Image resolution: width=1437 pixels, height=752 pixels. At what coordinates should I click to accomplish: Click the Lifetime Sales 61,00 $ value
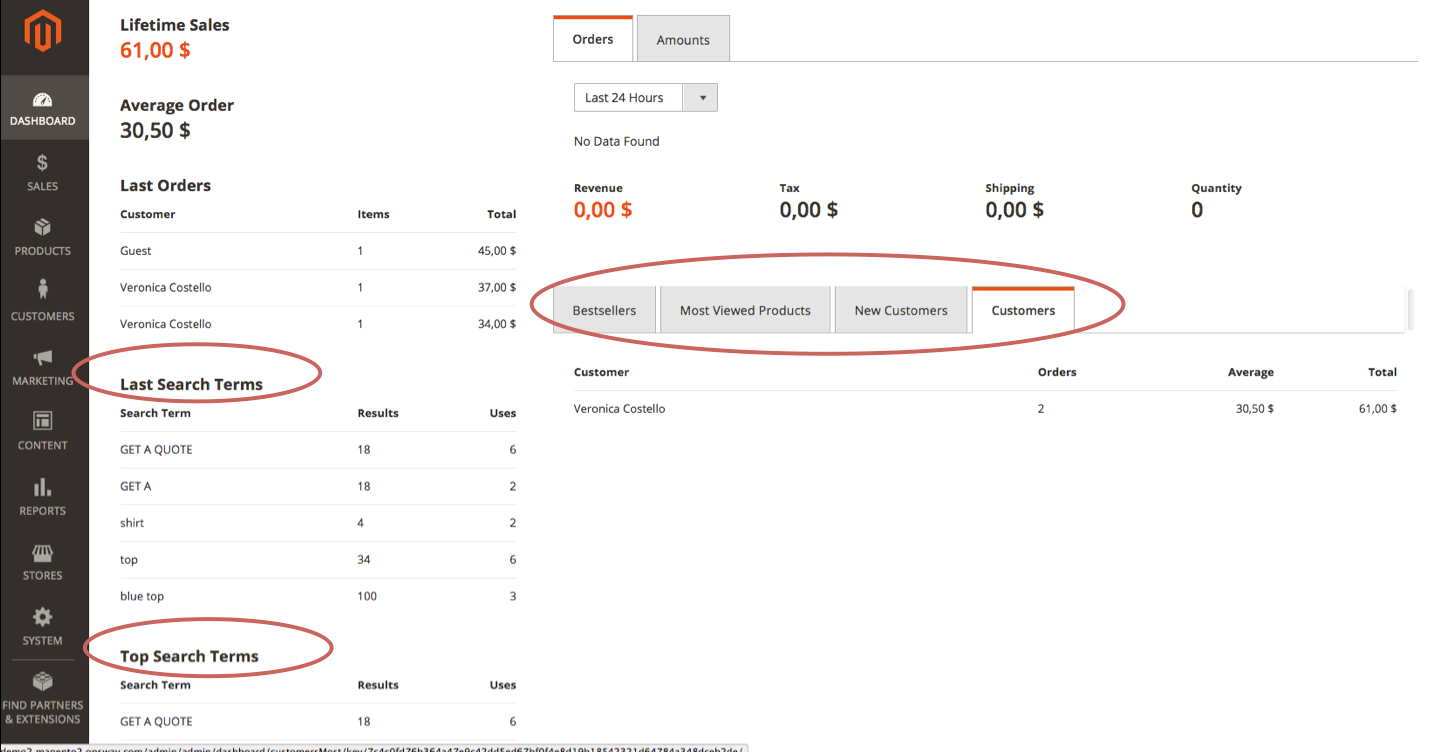click(x=155, y=50)
